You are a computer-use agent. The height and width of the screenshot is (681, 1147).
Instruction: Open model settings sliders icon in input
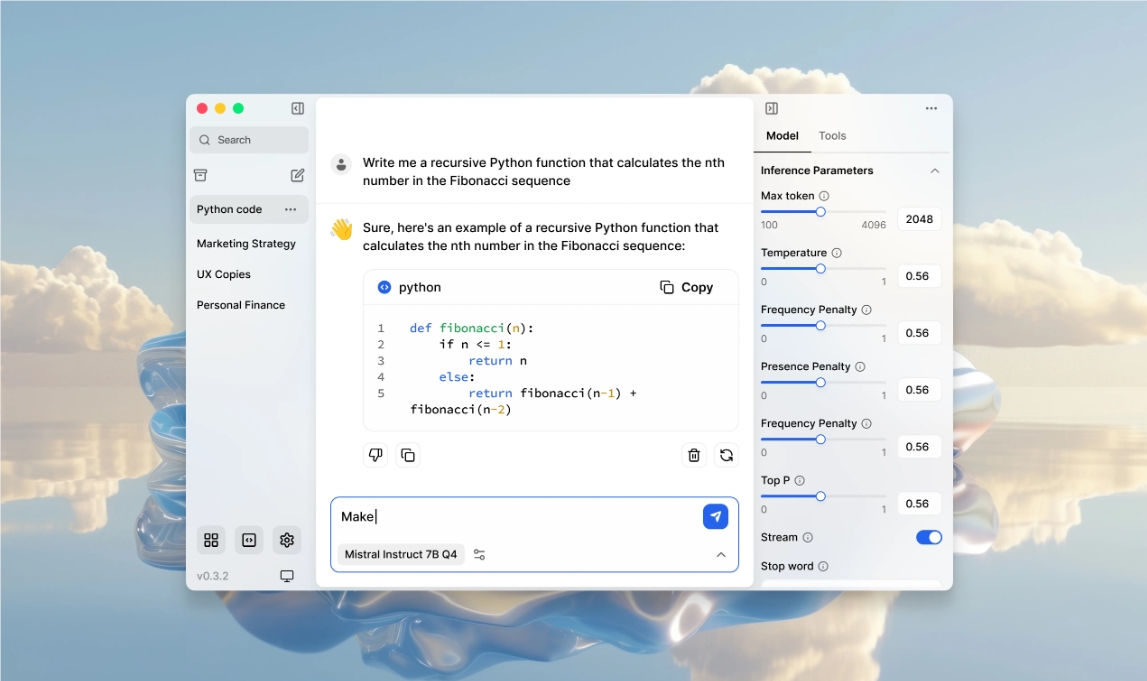479,554
